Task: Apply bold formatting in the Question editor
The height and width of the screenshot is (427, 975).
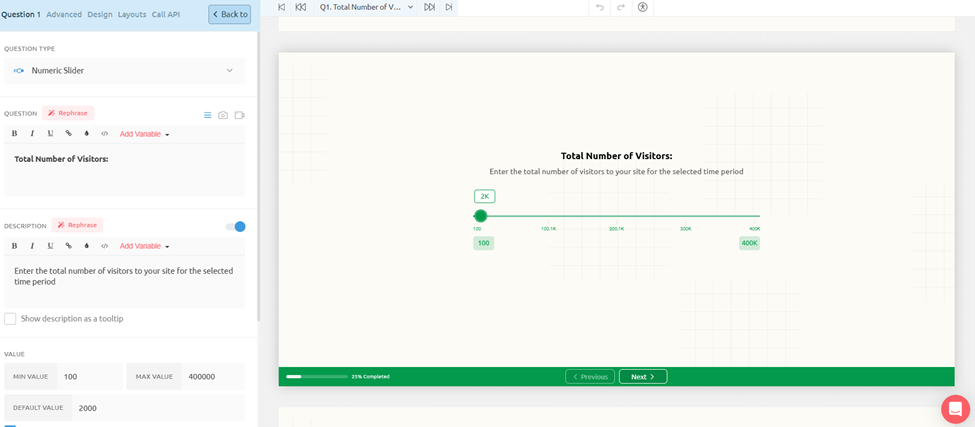Action: pos(14,134)
